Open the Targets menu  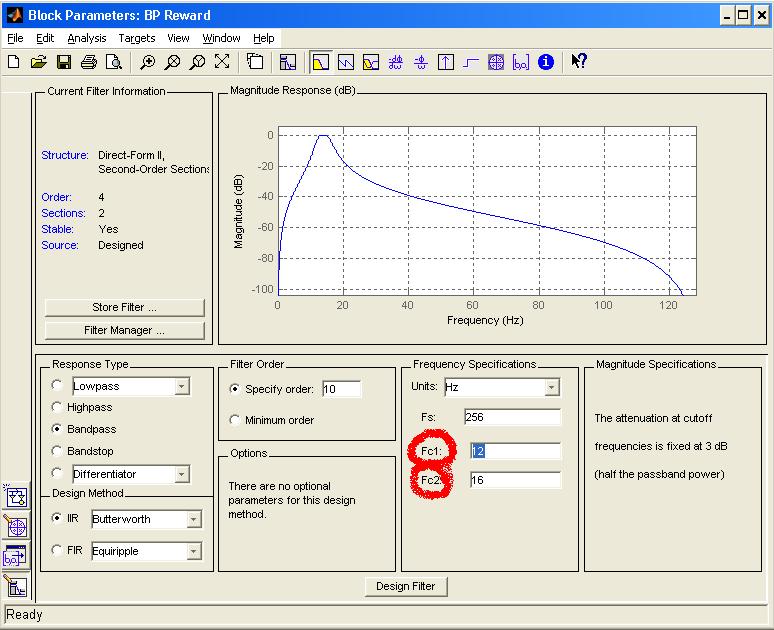point(137,38)
